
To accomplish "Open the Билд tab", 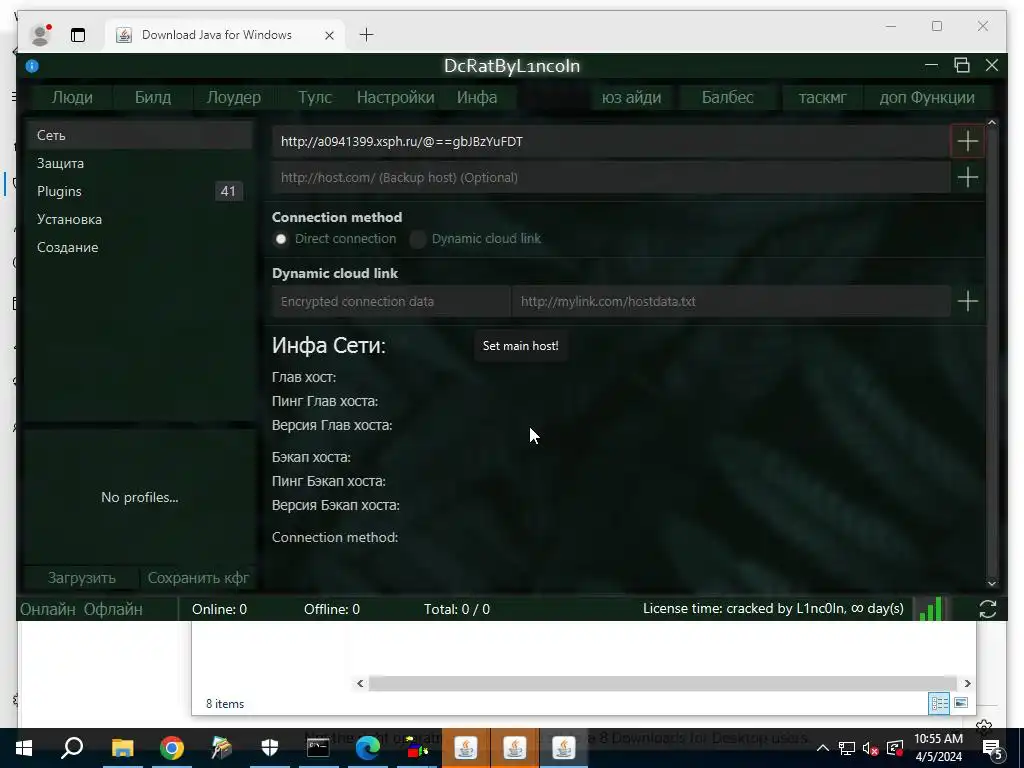I will point(153,97).
